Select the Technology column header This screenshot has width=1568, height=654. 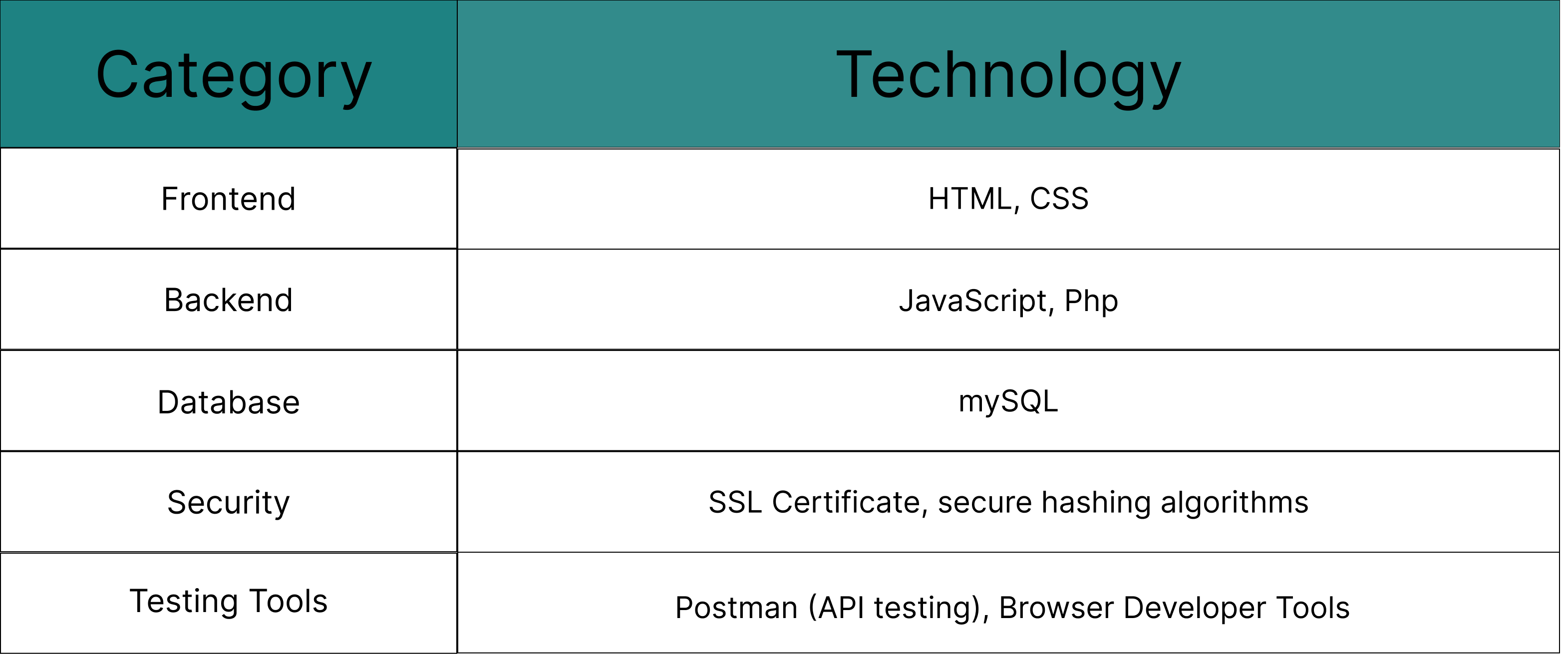[x=1008, y=75]
